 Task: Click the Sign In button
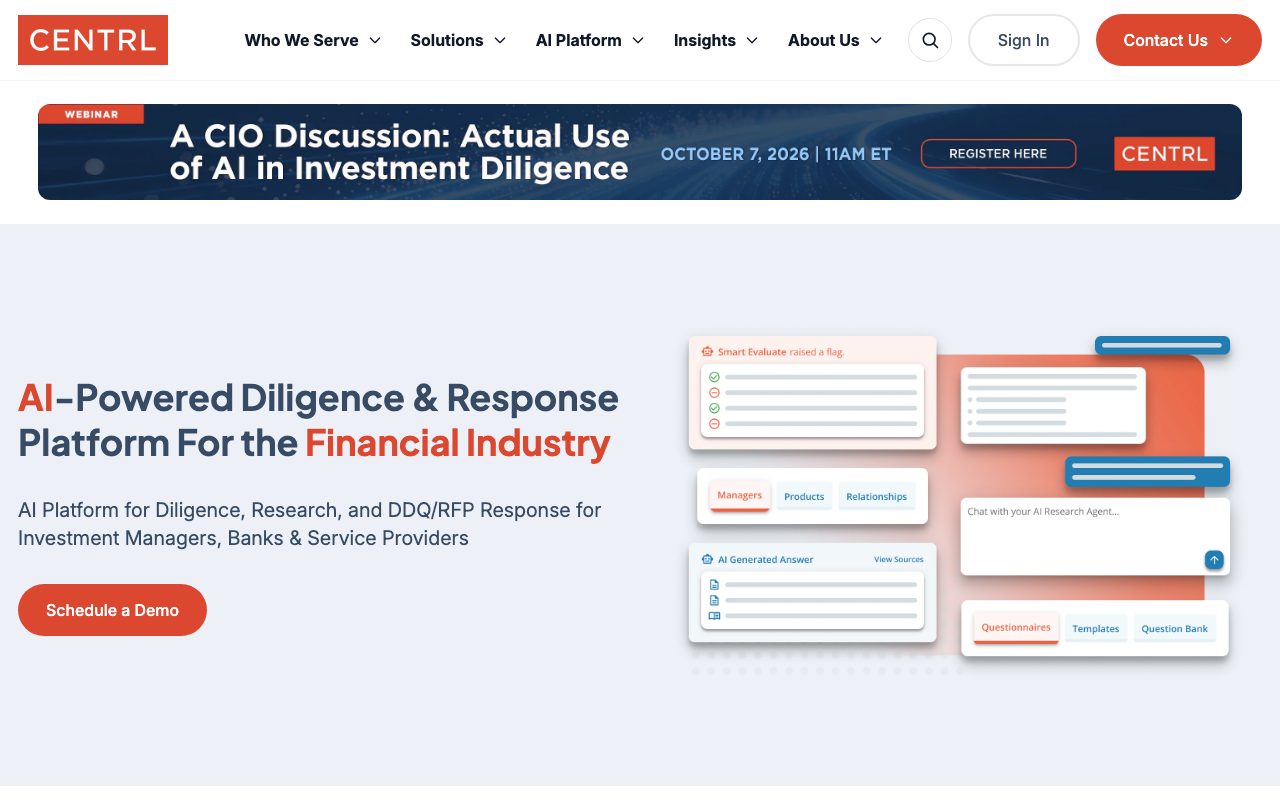[1023, 40]
